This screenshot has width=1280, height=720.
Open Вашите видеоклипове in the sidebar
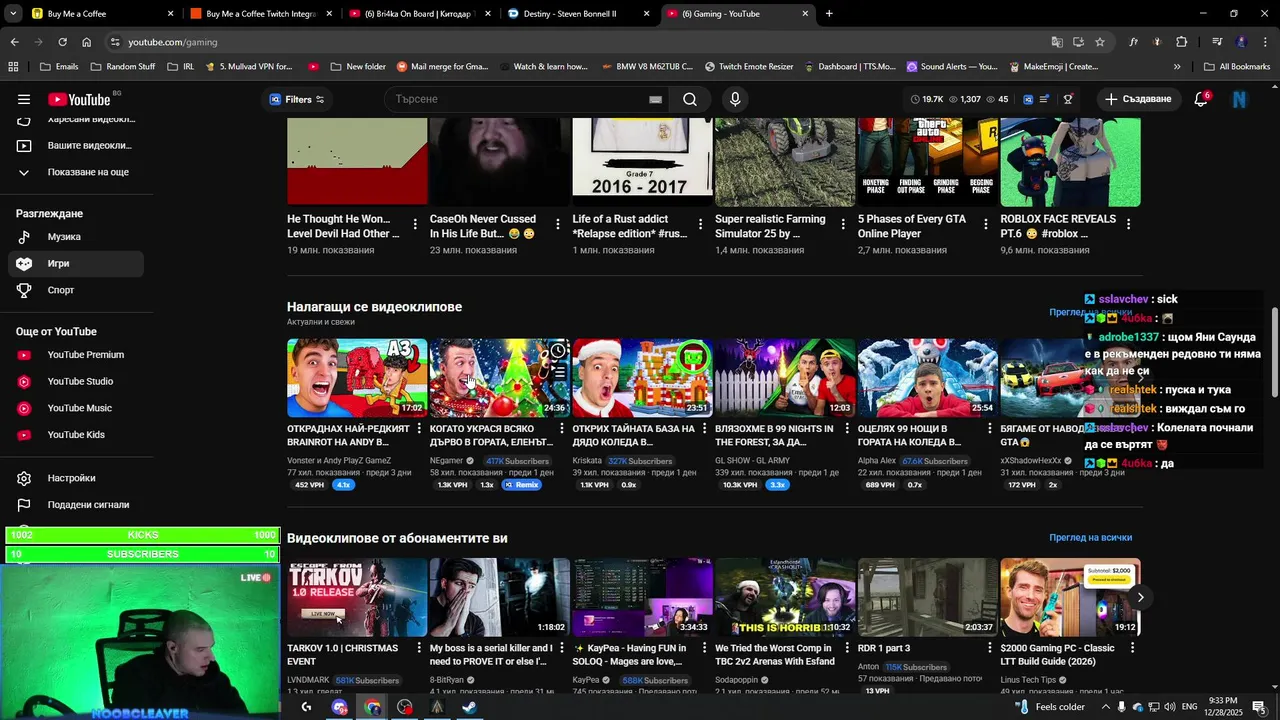(x=76, y=146)
